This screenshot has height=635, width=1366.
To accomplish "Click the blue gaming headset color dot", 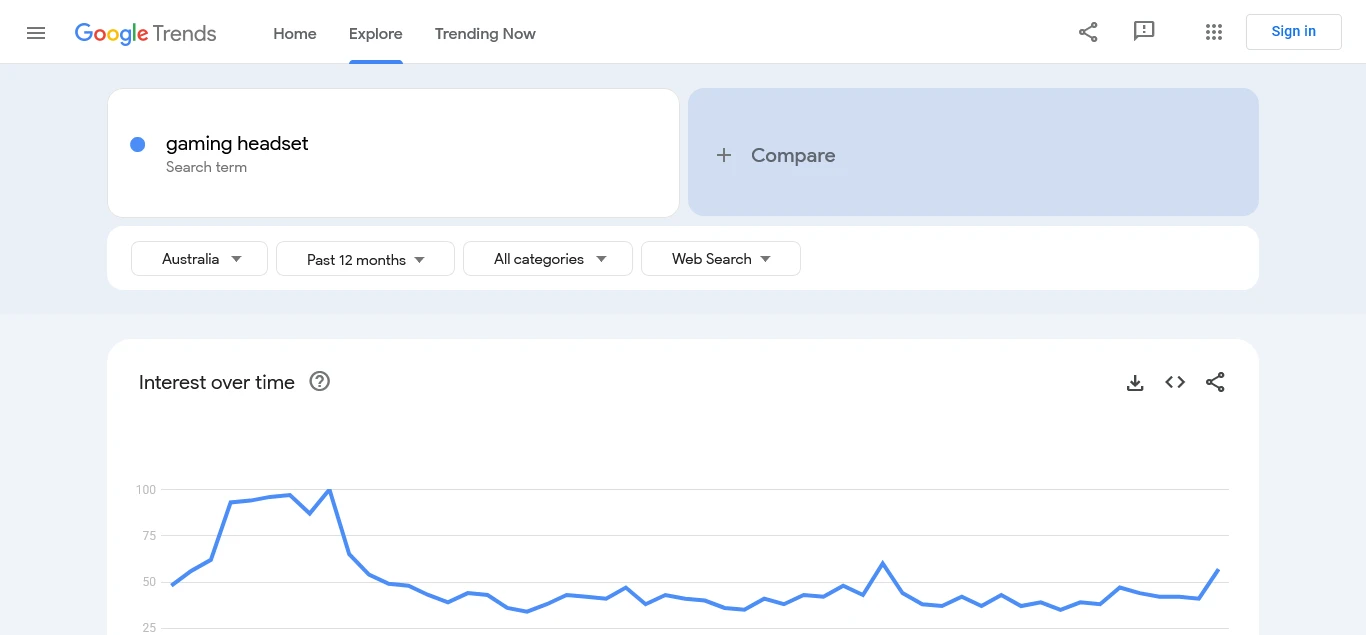I will click(138, 144).
